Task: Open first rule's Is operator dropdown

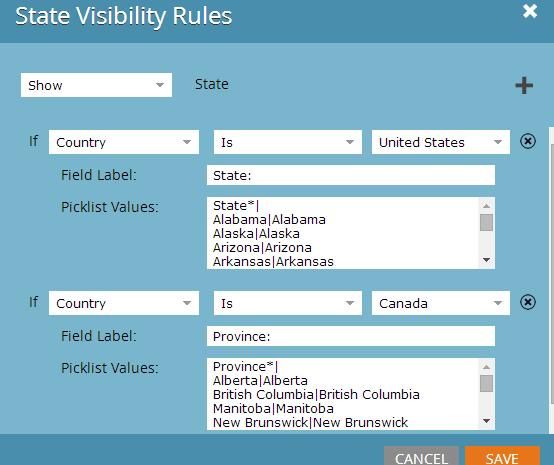Action: click(288, 142)
